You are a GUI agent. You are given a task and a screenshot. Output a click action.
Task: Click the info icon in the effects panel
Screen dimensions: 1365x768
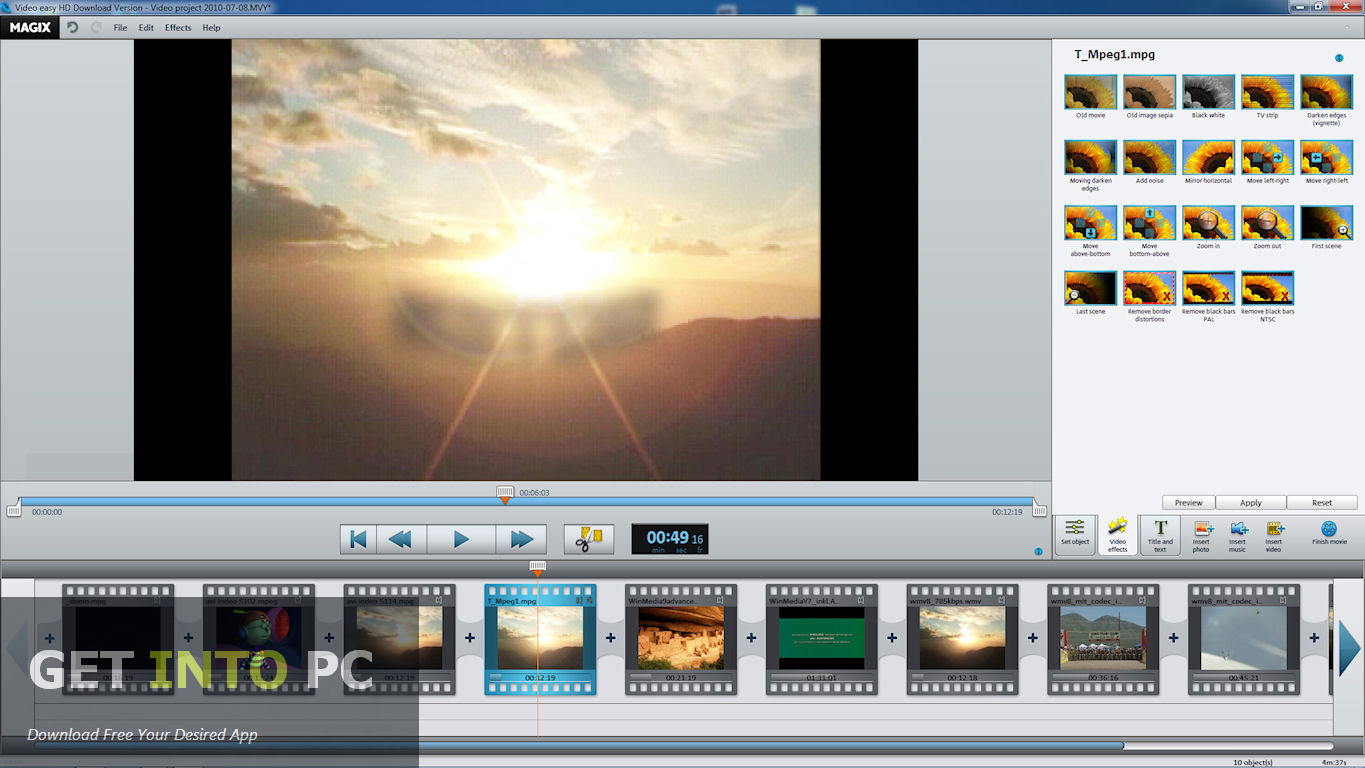[x=1339, y=58]
